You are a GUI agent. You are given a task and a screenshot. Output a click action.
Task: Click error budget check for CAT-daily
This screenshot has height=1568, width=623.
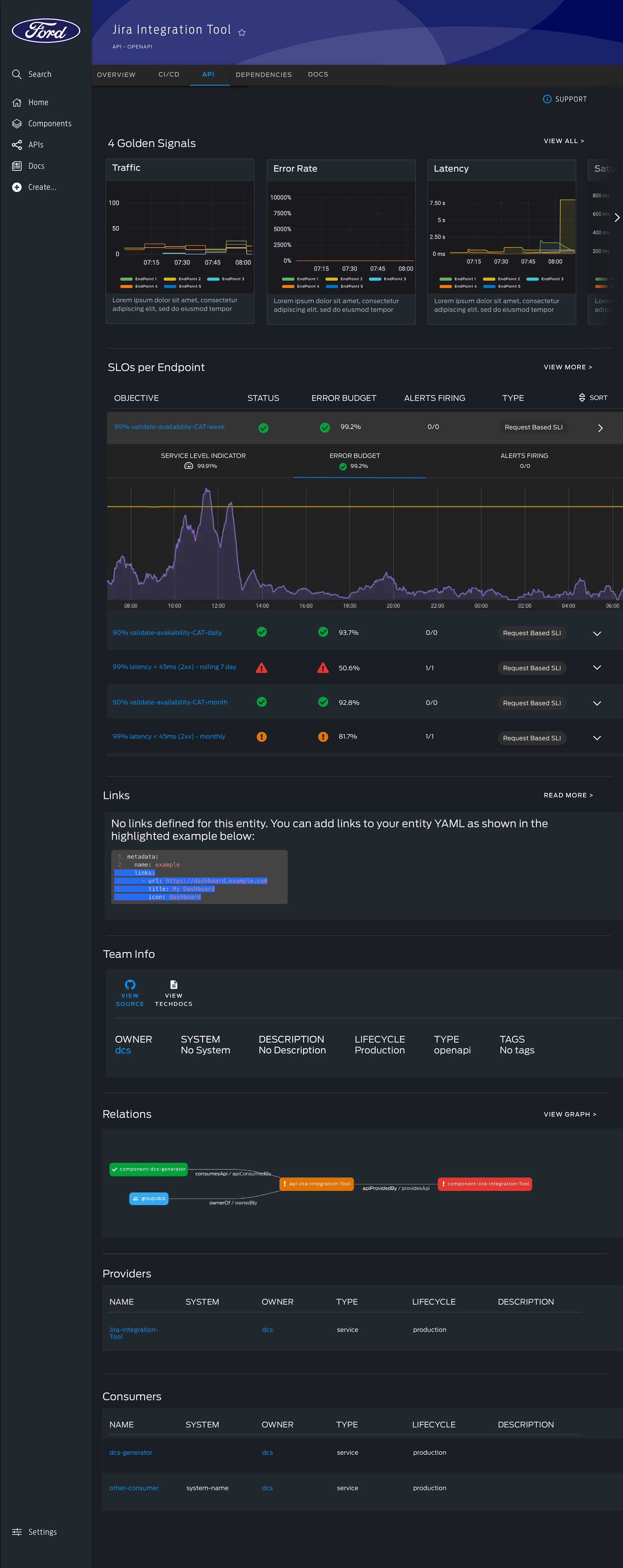[323, 632]
